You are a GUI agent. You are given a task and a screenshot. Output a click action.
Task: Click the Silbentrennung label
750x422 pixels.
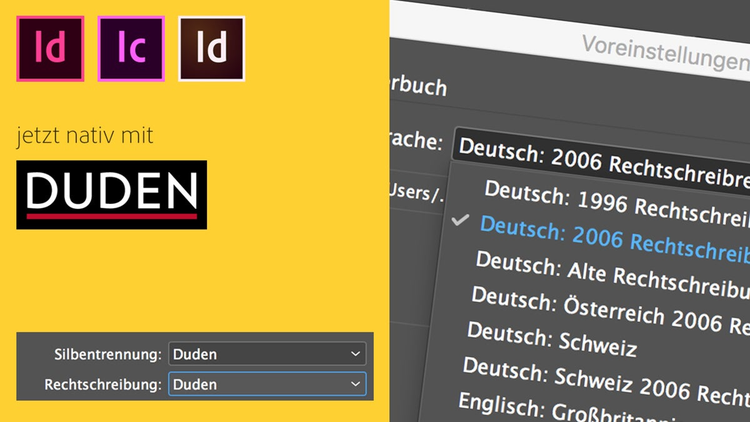(x=108, y=355)
